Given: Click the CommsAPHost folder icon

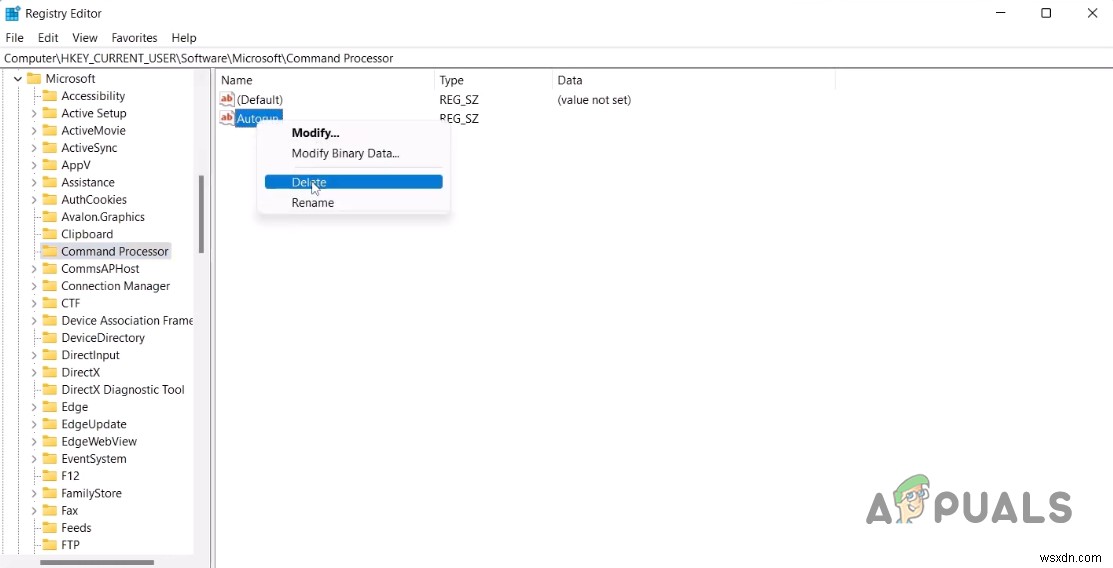Looking at the screenshot, I should [49, 268].
